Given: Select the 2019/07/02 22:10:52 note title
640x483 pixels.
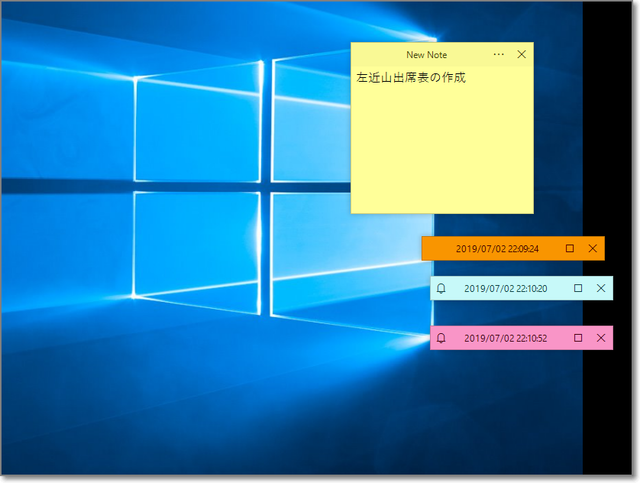Looking at the screenshot, I should click(505, 338).
